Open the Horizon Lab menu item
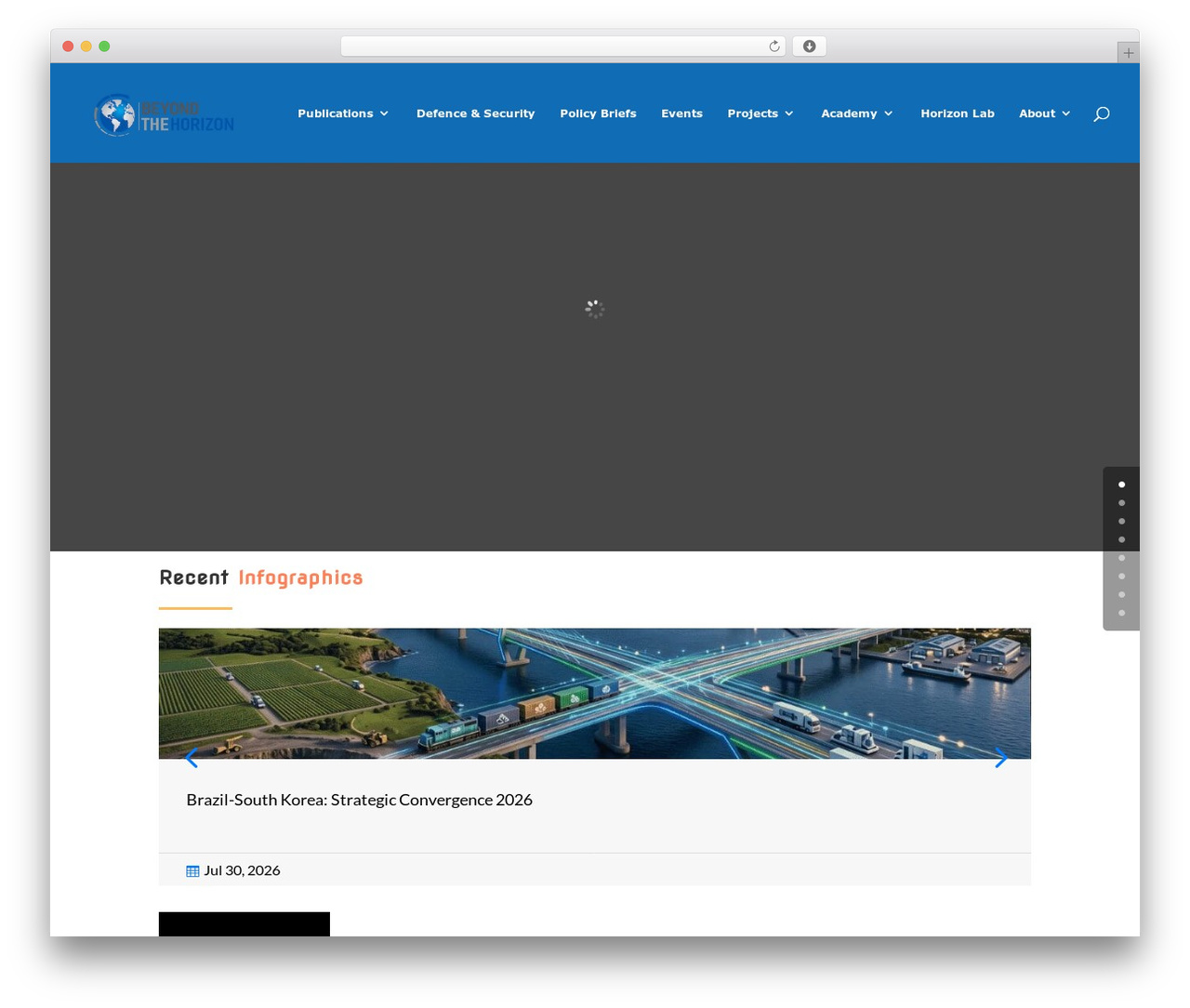The width and height of the screenshot is (1190, 1008). pyautogui.click(x=958, y=113)
